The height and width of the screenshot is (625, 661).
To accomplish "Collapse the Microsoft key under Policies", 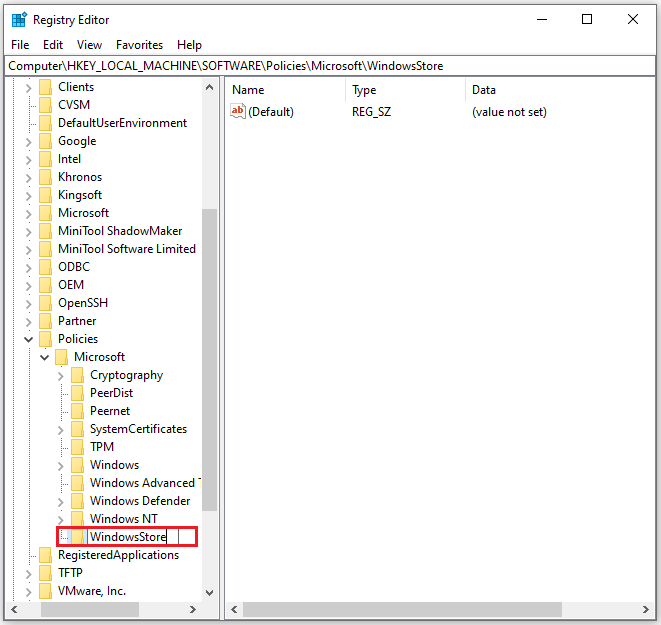I will click(44, 357).
